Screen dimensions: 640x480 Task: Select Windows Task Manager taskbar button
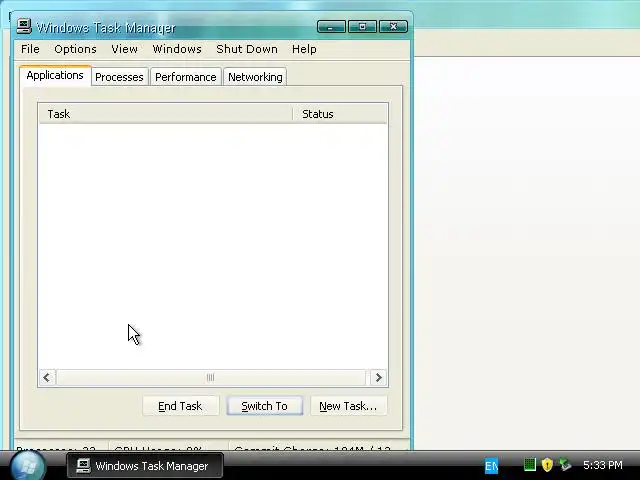pyautogui.click(x=145, y=465)
